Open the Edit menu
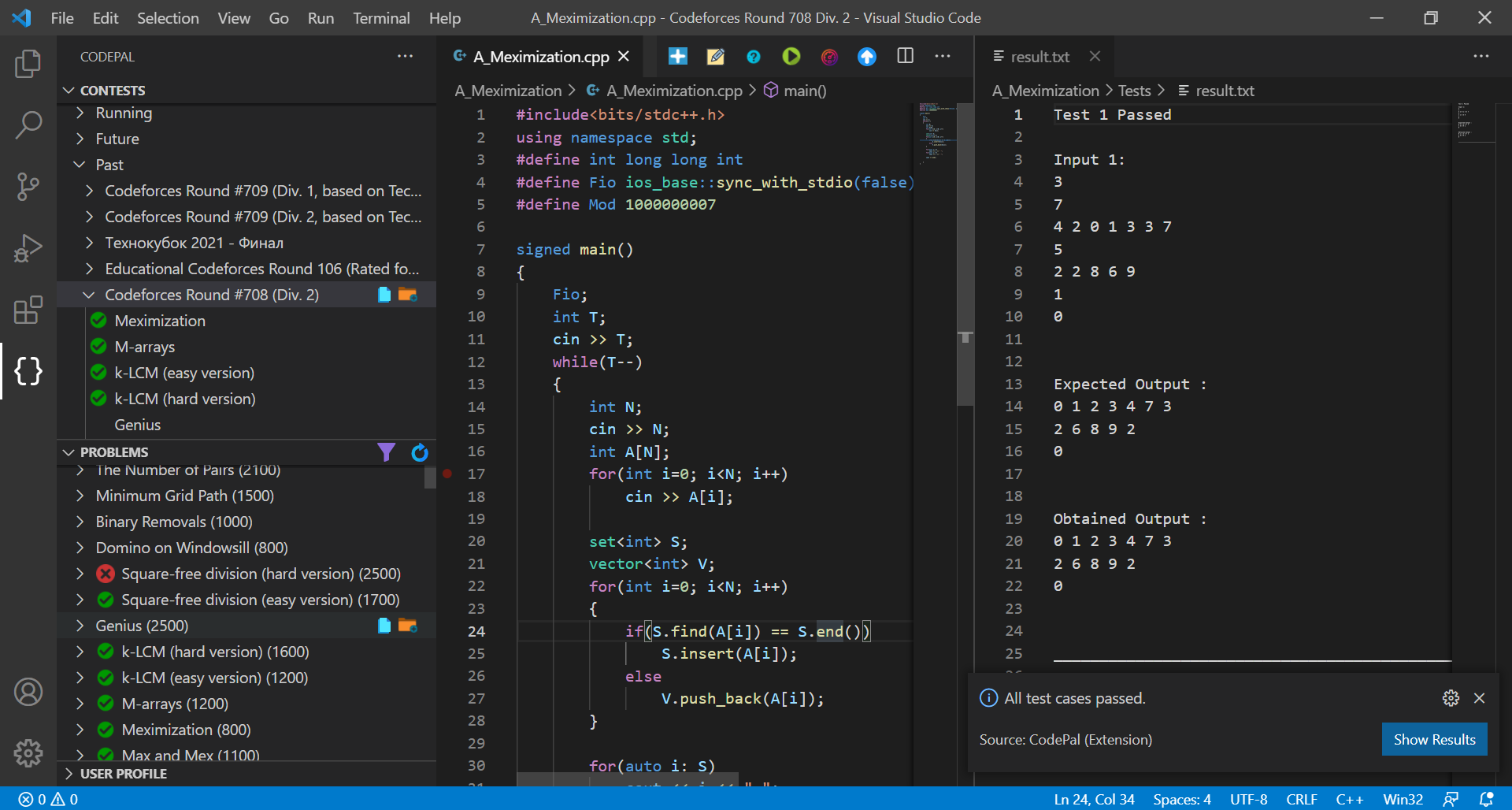 point(106,17)
